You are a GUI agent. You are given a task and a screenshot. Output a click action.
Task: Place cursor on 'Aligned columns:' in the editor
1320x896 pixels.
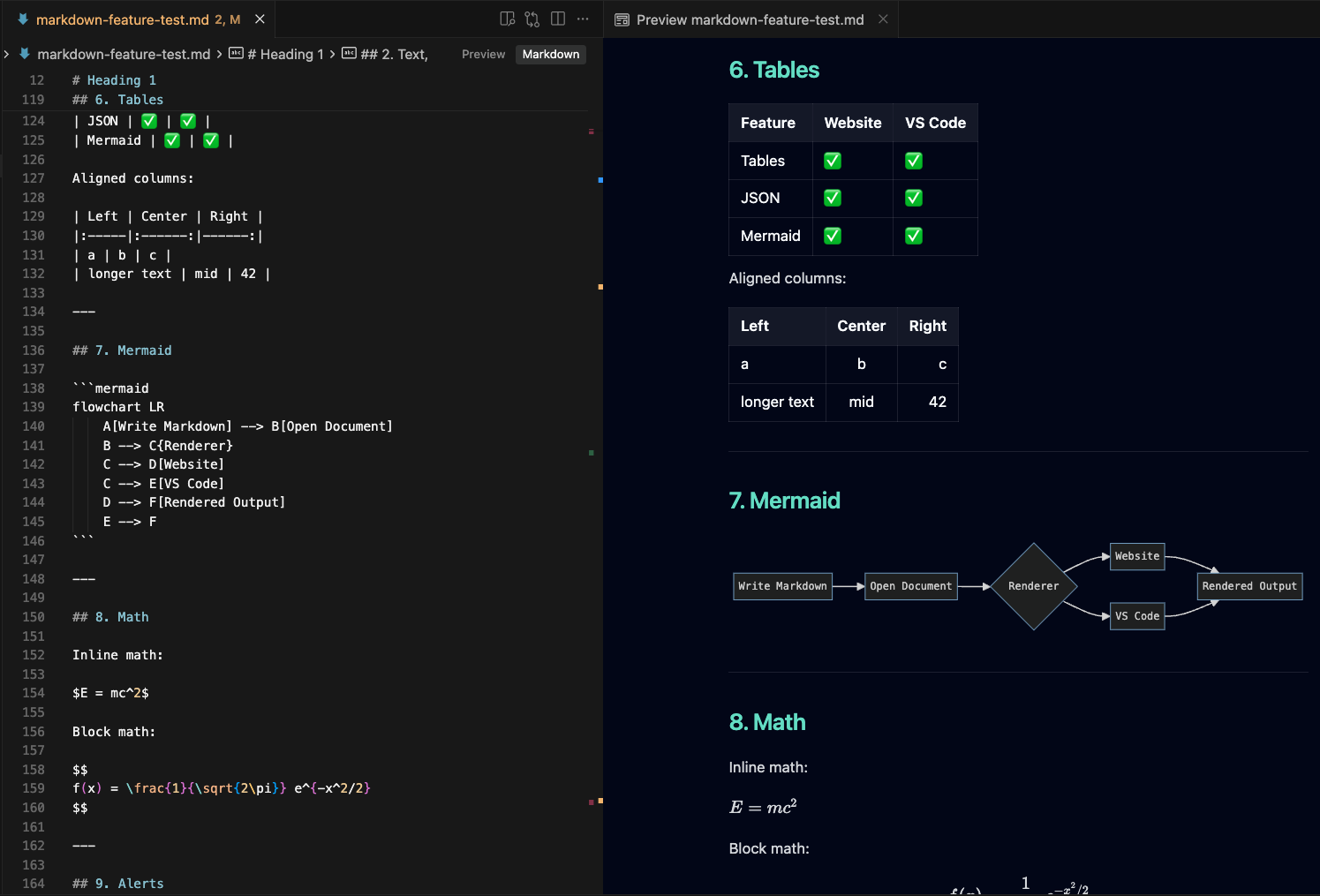(x=132, y=178)
